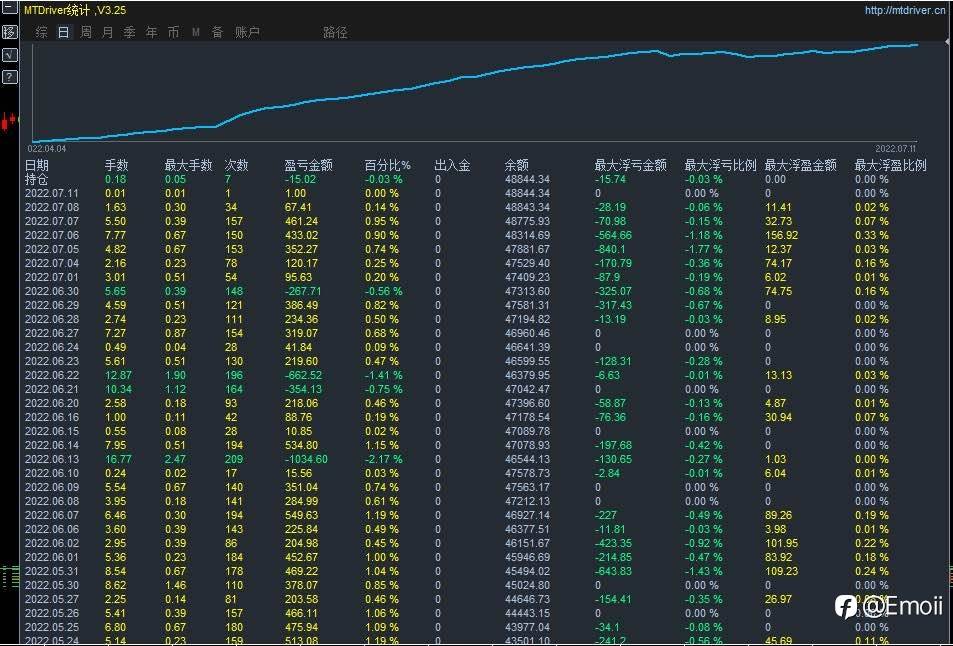Open the 年 (yearly) tab
Viewport: 953px width, 646px height.
pos(151,32)
